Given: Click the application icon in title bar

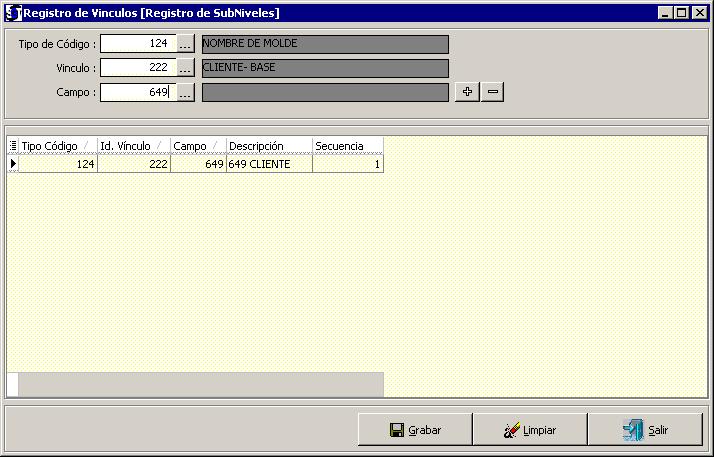Looking at the screenshot, I should pos(13,13).
